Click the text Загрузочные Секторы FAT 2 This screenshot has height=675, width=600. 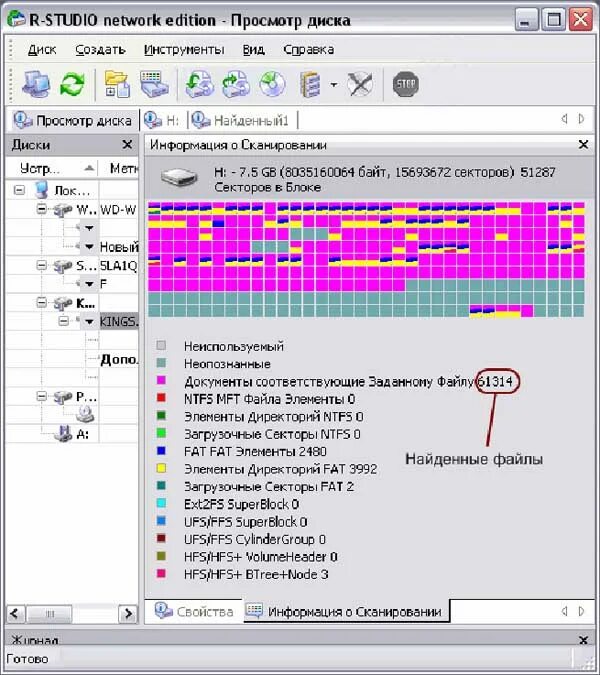point(269,487)
